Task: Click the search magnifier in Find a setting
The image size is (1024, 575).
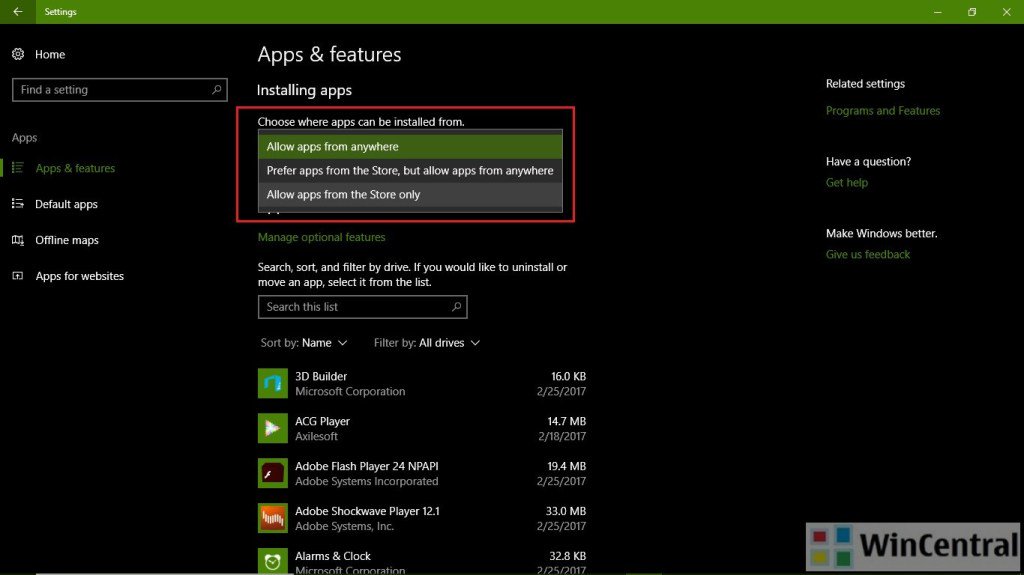Action: tap(216, 90)
